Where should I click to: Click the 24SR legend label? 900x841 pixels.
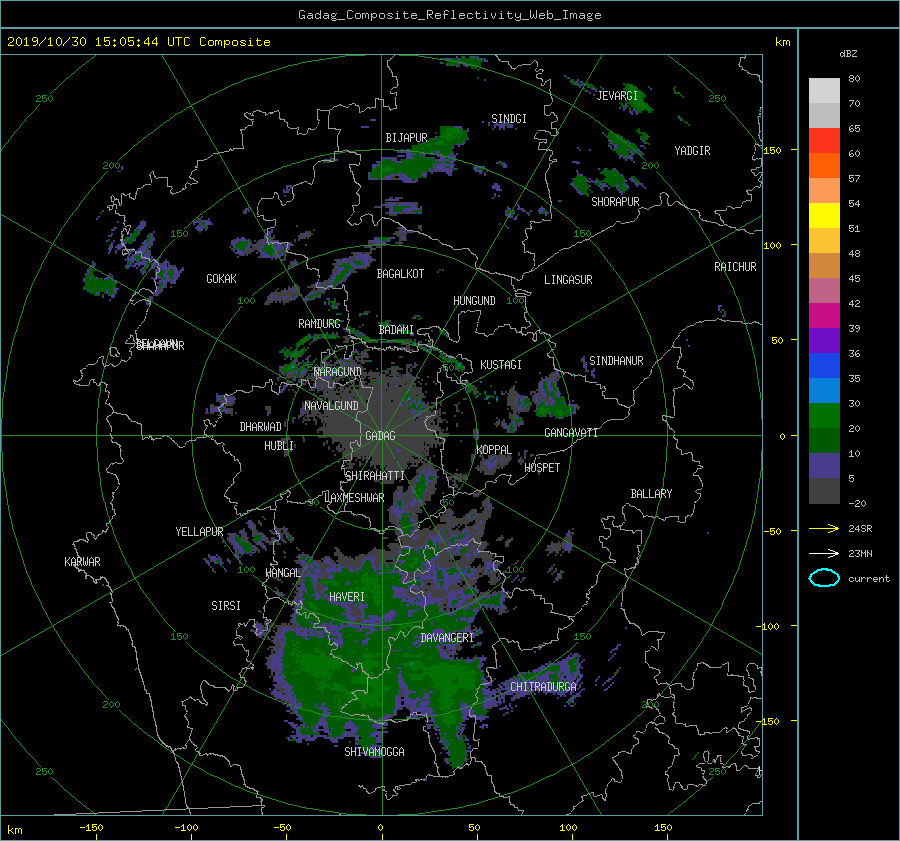tap(860, 528)
